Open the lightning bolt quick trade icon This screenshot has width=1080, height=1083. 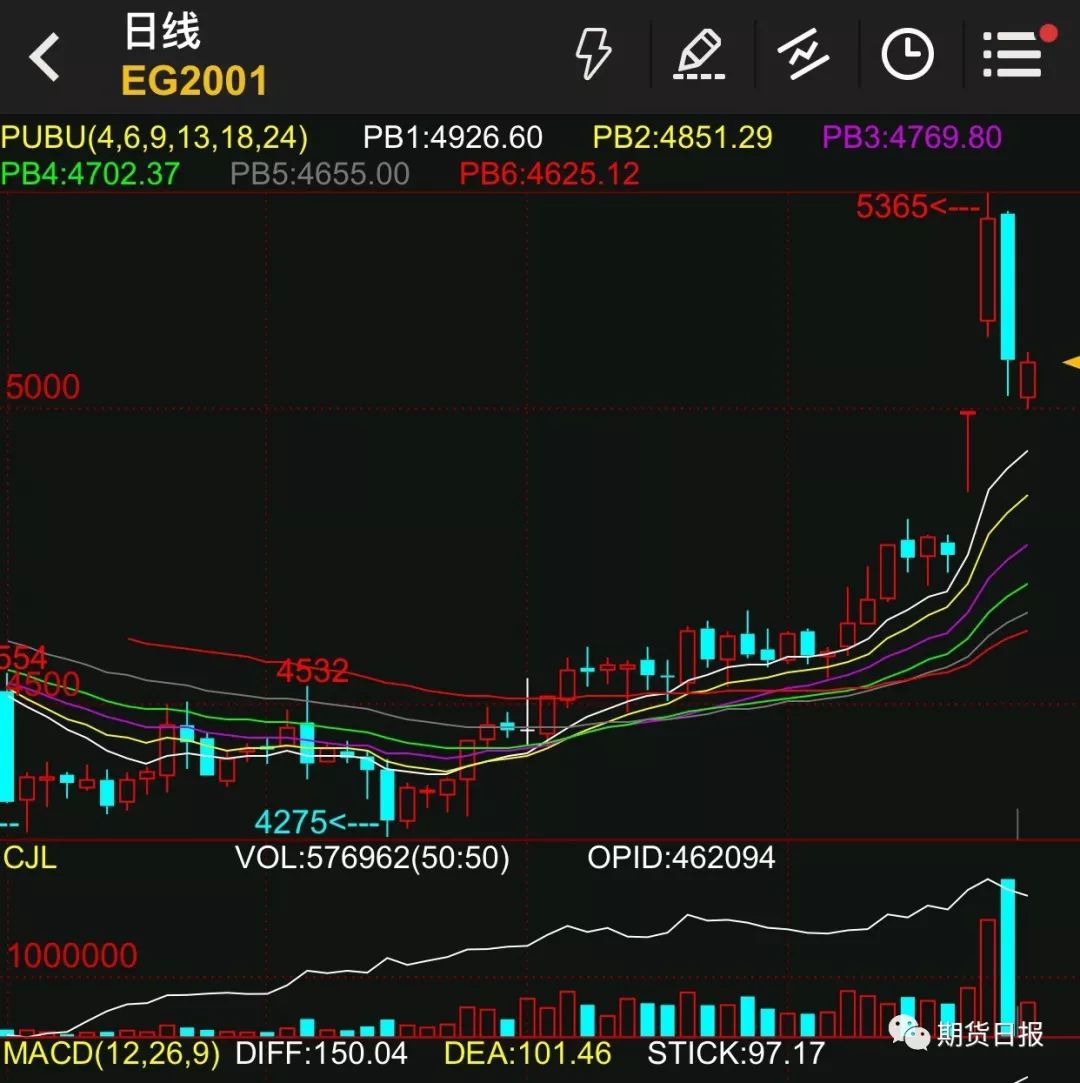click(x=593, y=54)
